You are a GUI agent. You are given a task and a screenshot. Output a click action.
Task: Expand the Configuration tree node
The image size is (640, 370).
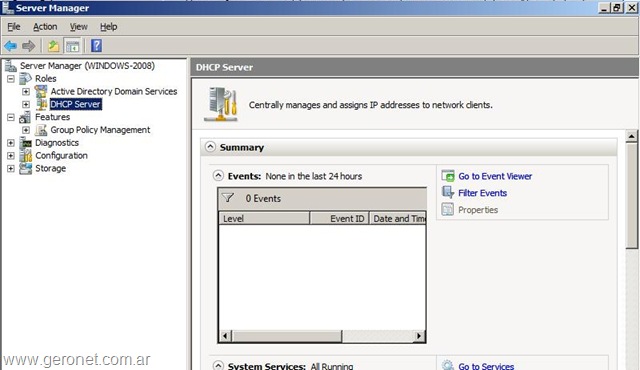(x=11, y=156)
